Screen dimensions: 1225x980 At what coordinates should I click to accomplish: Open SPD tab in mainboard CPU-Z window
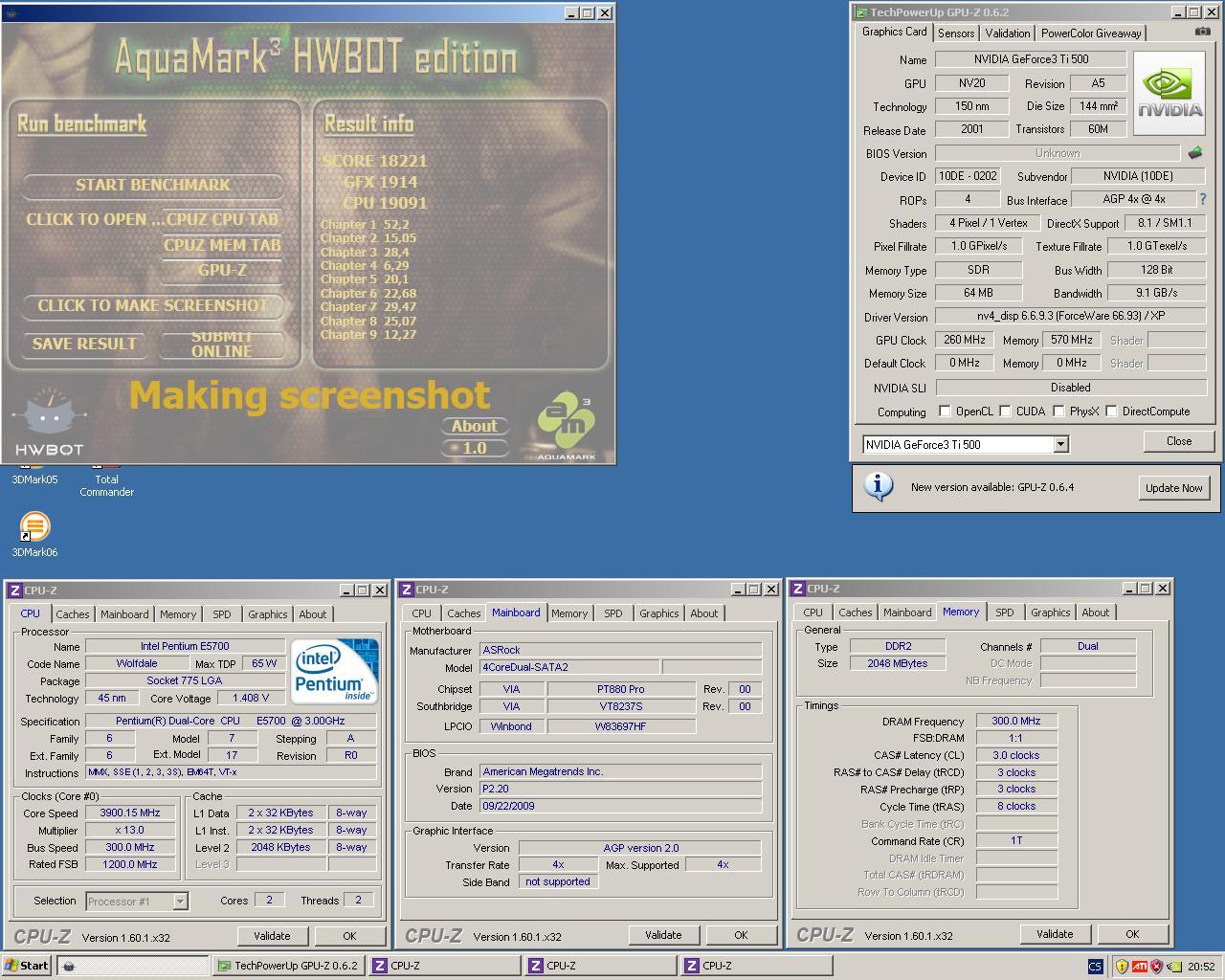612,613
